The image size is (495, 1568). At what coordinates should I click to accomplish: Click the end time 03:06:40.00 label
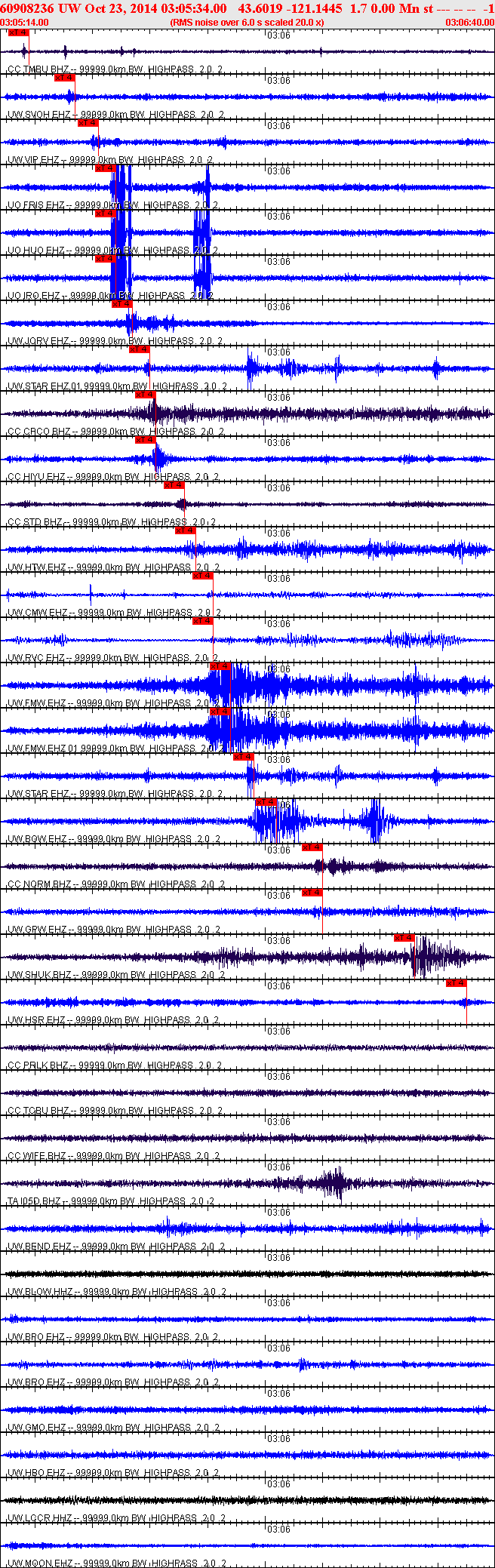[469, 23]
